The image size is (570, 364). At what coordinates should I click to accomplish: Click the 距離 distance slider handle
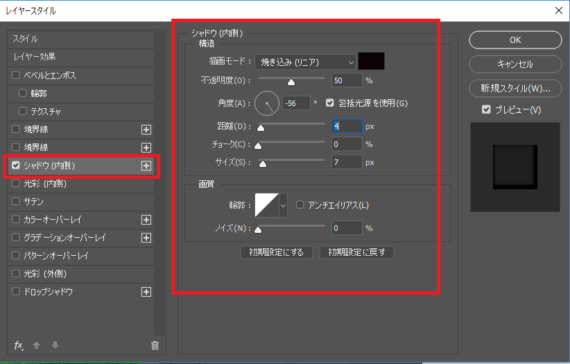[x=261, y=128]
